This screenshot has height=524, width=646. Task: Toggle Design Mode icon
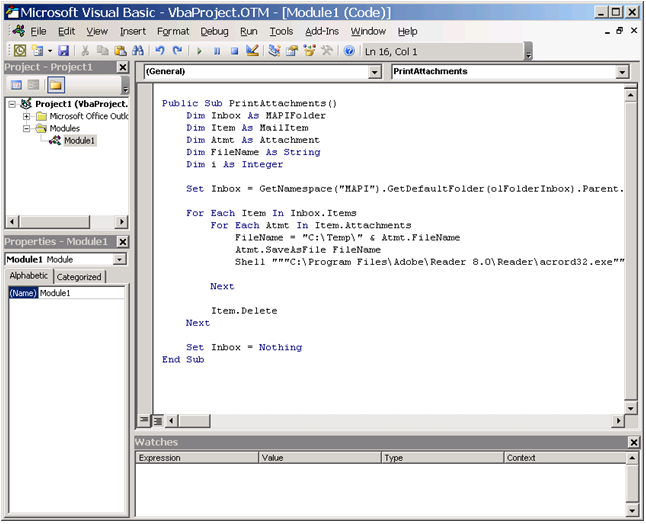252,51
